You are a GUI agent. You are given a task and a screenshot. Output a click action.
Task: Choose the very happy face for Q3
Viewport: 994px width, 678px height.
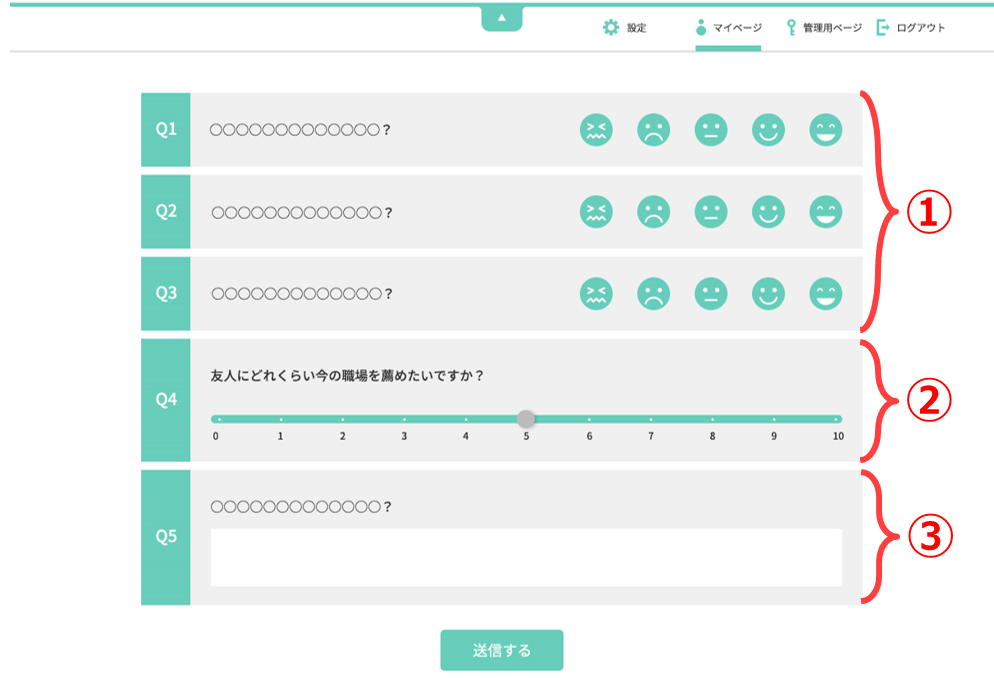826,294
